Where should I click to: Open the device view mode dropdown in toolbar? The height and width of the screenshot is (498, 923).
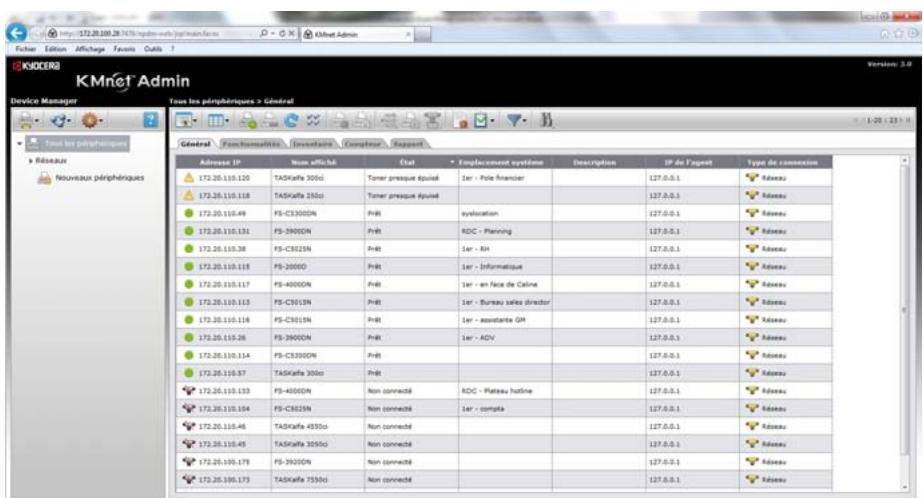point(187,121)
